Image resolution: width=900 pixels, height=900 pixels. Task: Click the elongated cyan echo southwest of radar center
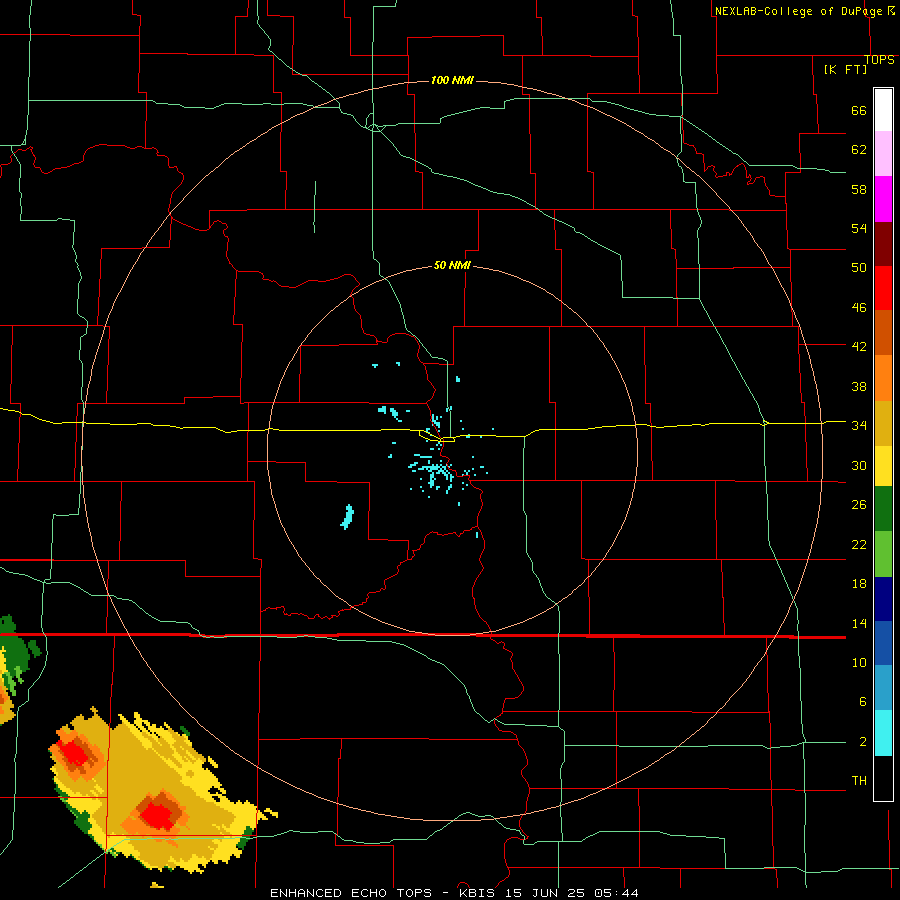pyautogui.click(x=347, y=517)
